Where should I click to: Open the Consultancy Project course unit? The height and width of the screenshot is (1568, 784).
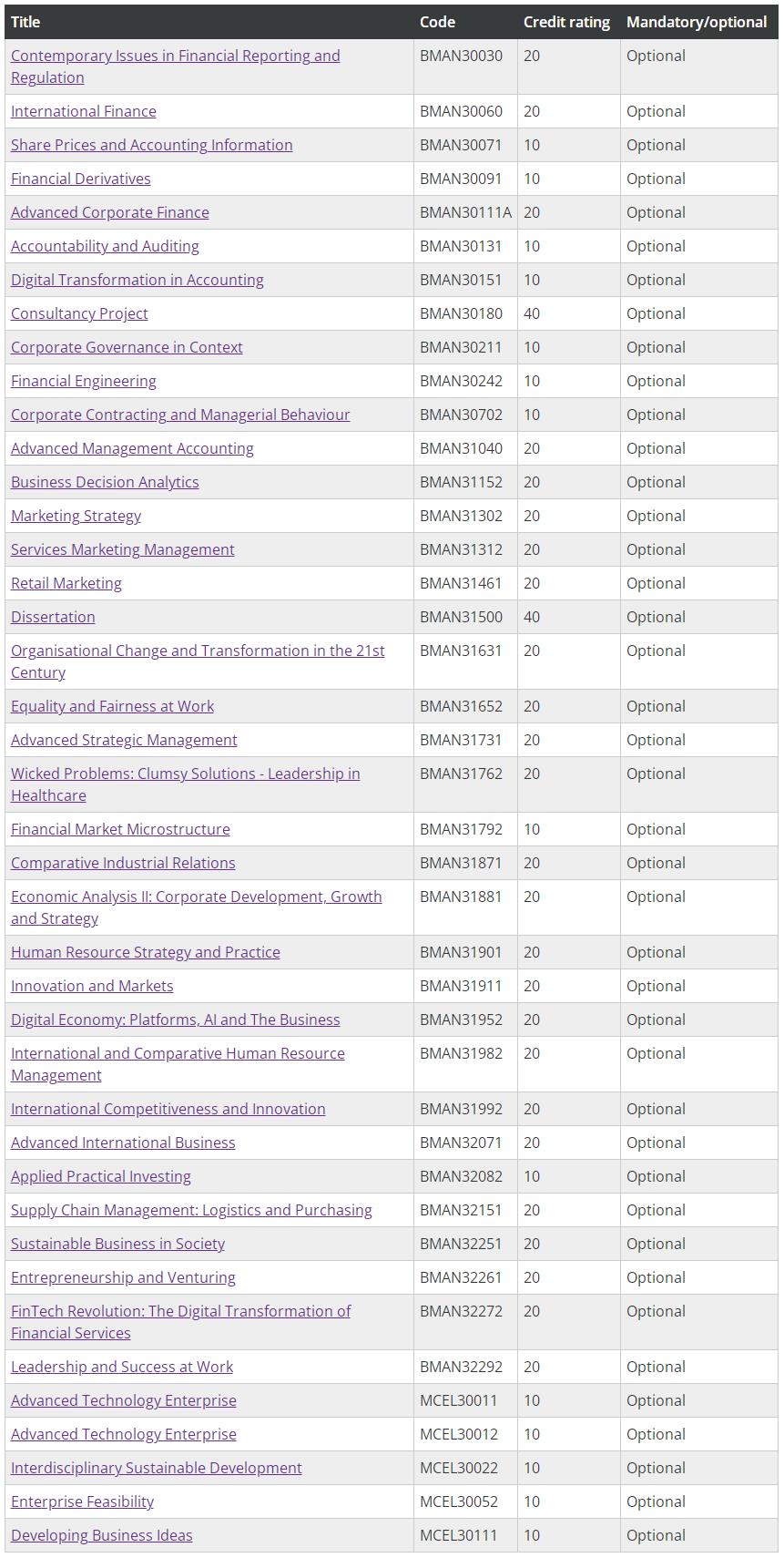pyautogui.click(x=79, y=313)
